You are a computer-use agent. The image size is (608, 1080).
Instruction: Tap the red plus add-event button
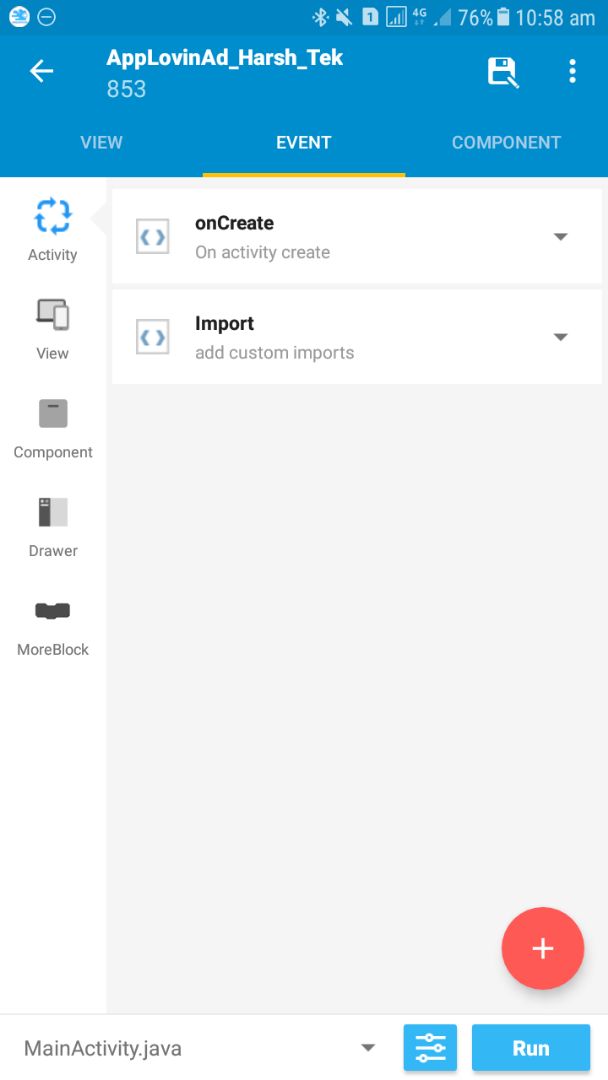point(543,948)
